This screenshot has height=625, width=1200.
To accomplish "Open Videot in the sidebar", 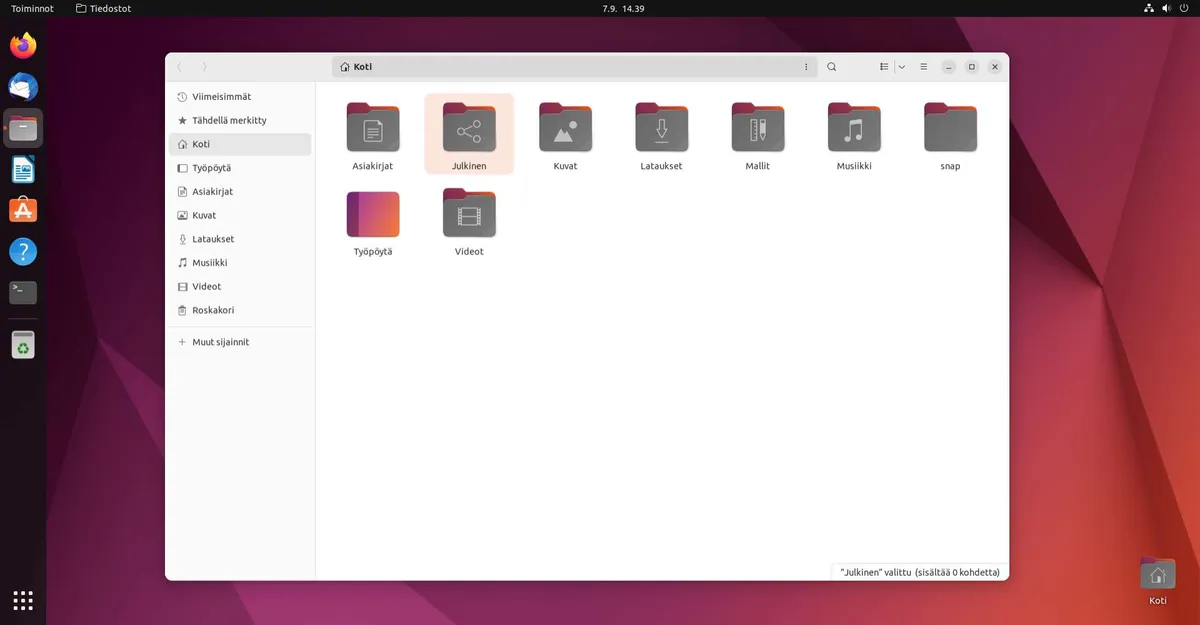I will coord(240,286).
